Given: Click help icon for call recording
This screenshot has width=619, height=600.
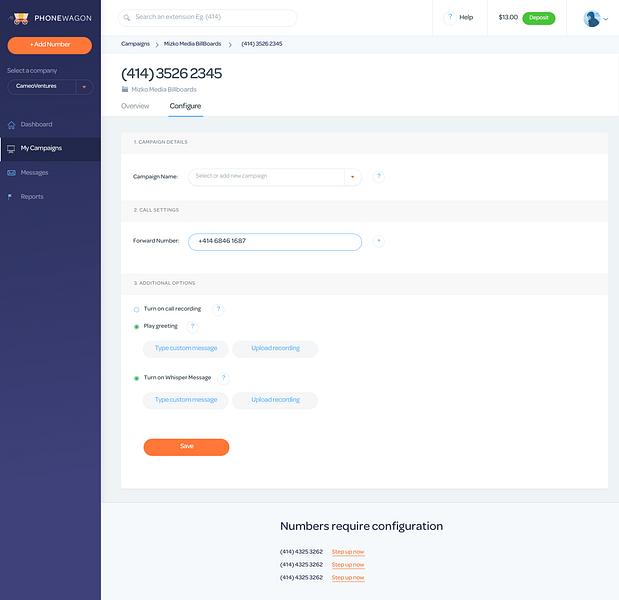Looking at the screenshot, I should click(218, 309).
